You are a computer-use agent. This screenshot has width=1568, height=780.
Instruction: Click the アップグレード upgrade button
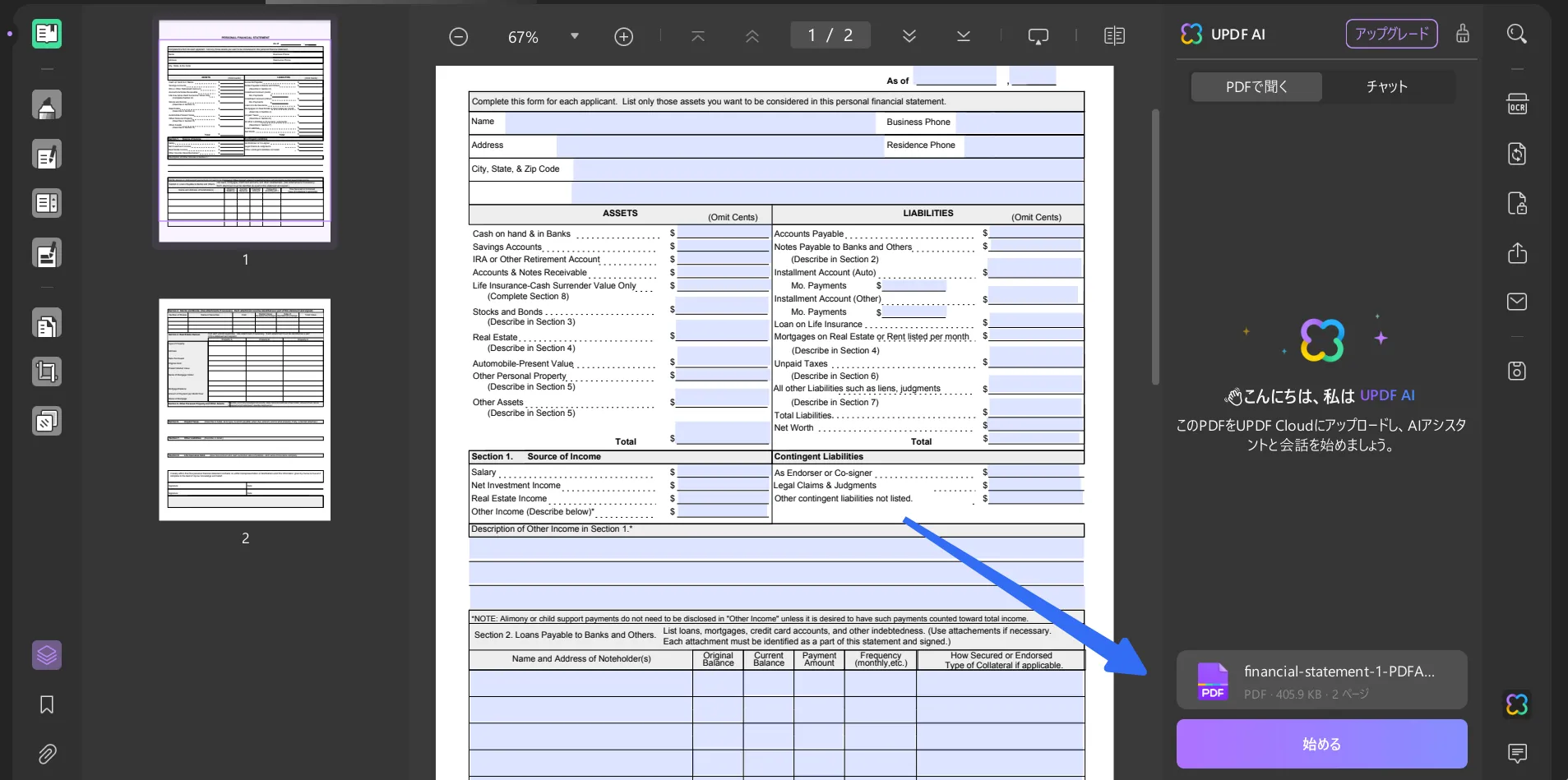pos(1391,34)
